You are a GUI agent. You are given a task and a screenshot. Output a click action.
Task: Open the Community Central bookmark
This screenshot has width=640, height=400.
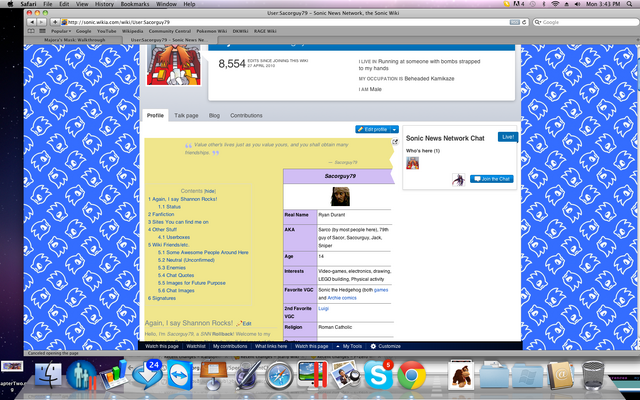(x=170, y=31)
